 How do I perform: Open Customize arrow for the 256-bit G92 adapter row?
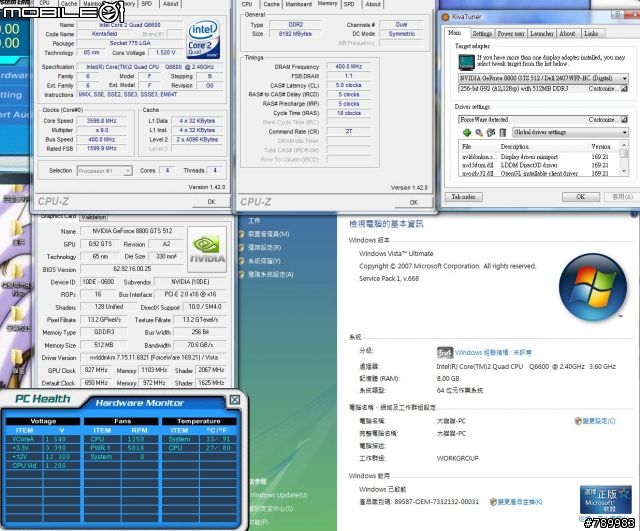624,89
